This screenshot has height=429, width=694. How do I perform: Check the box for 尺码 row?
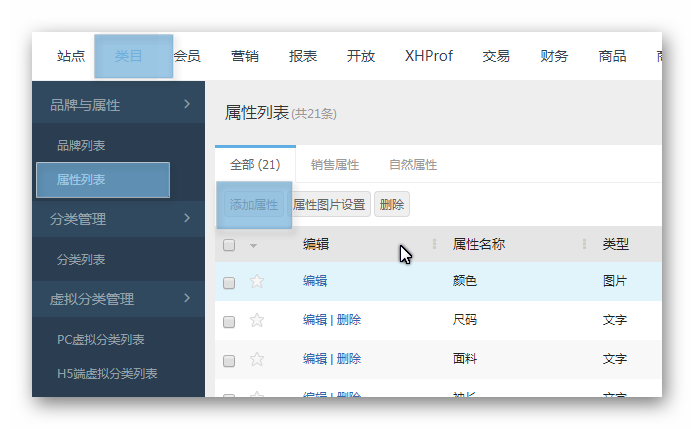229,322
